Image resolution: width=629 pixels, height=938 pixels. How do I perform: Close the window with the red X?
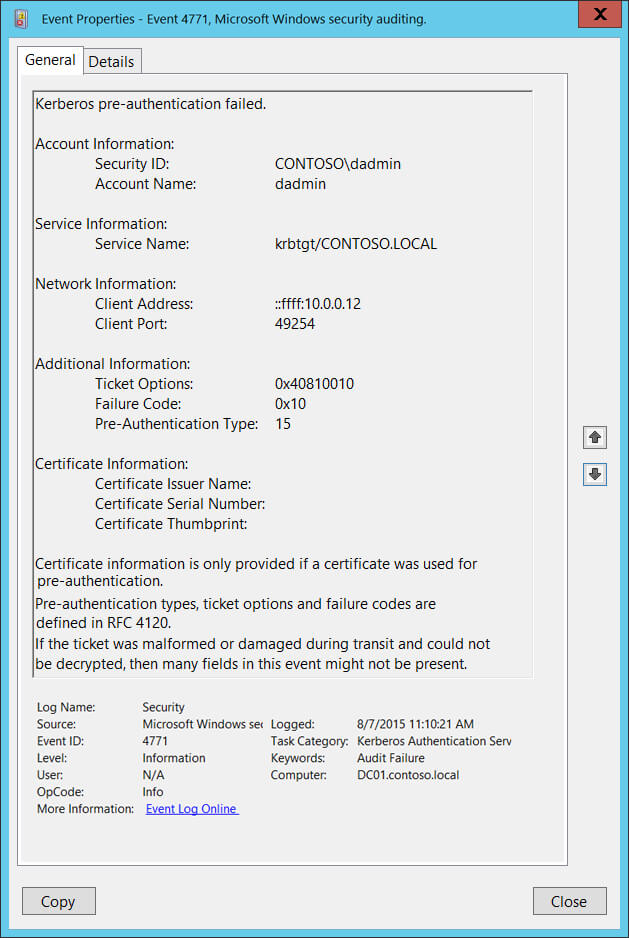click(599, 14)
